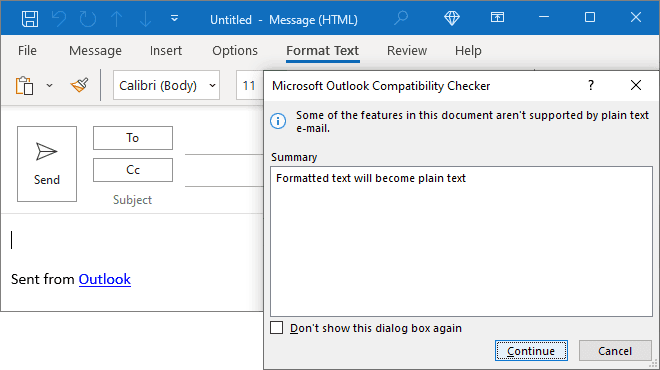Click the Continue button

pyautogui.click(x=531, y=351)
